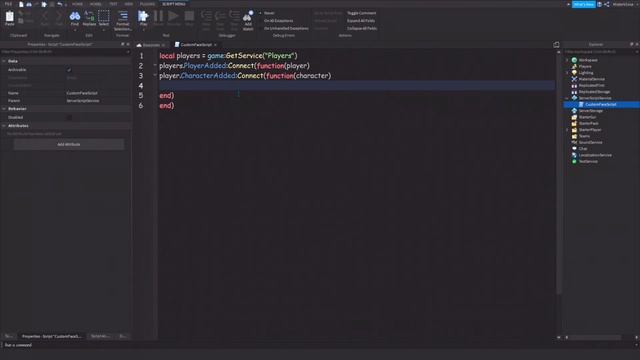Select StarterPlayer in Explorer

[x=590, y=130]
